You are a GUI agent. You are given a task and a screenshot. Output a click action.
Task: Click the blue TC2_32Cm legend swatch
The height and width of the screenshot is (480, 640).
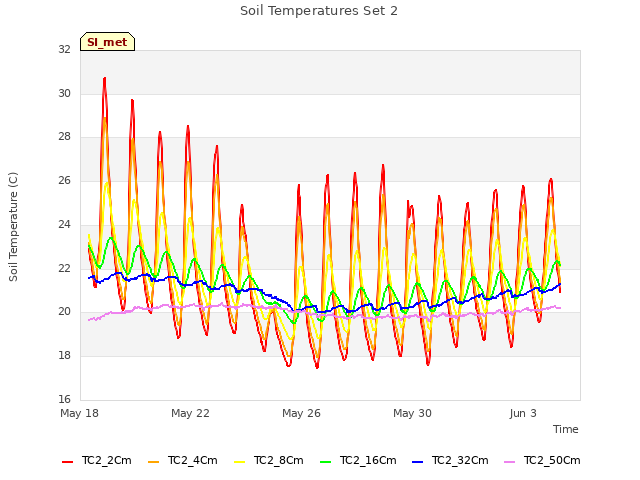418,462
